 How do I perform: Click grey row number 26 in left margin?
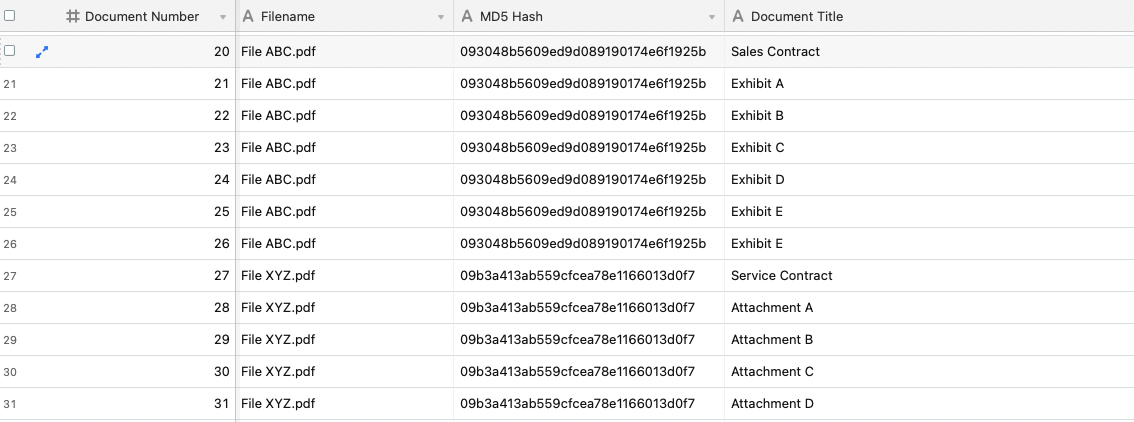[x=9, y=244]
